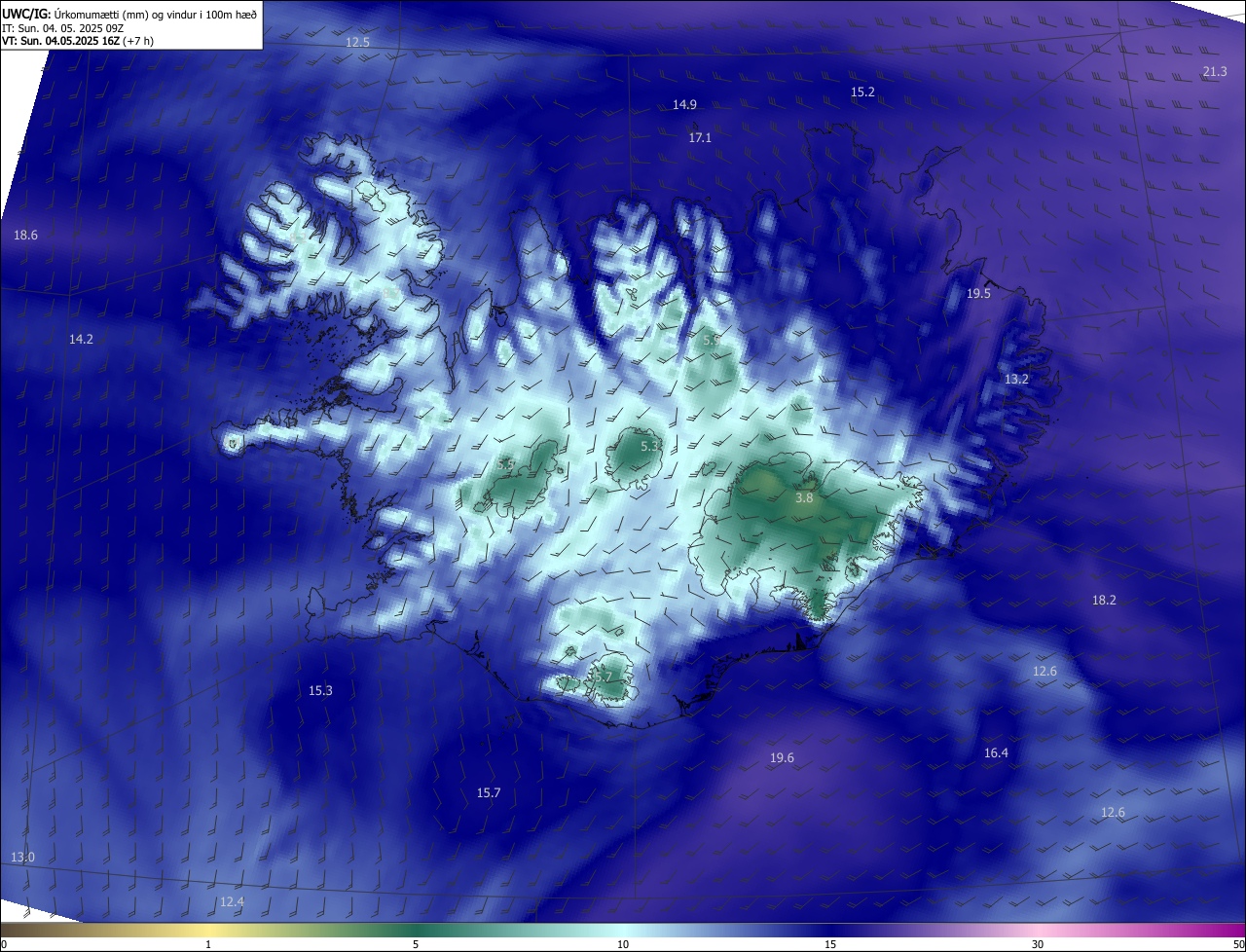Click the 'VT: Sun. 04.05.2025 16Z (+7 h)' line
Screen dimensions: 1246x952
point(78,41)
